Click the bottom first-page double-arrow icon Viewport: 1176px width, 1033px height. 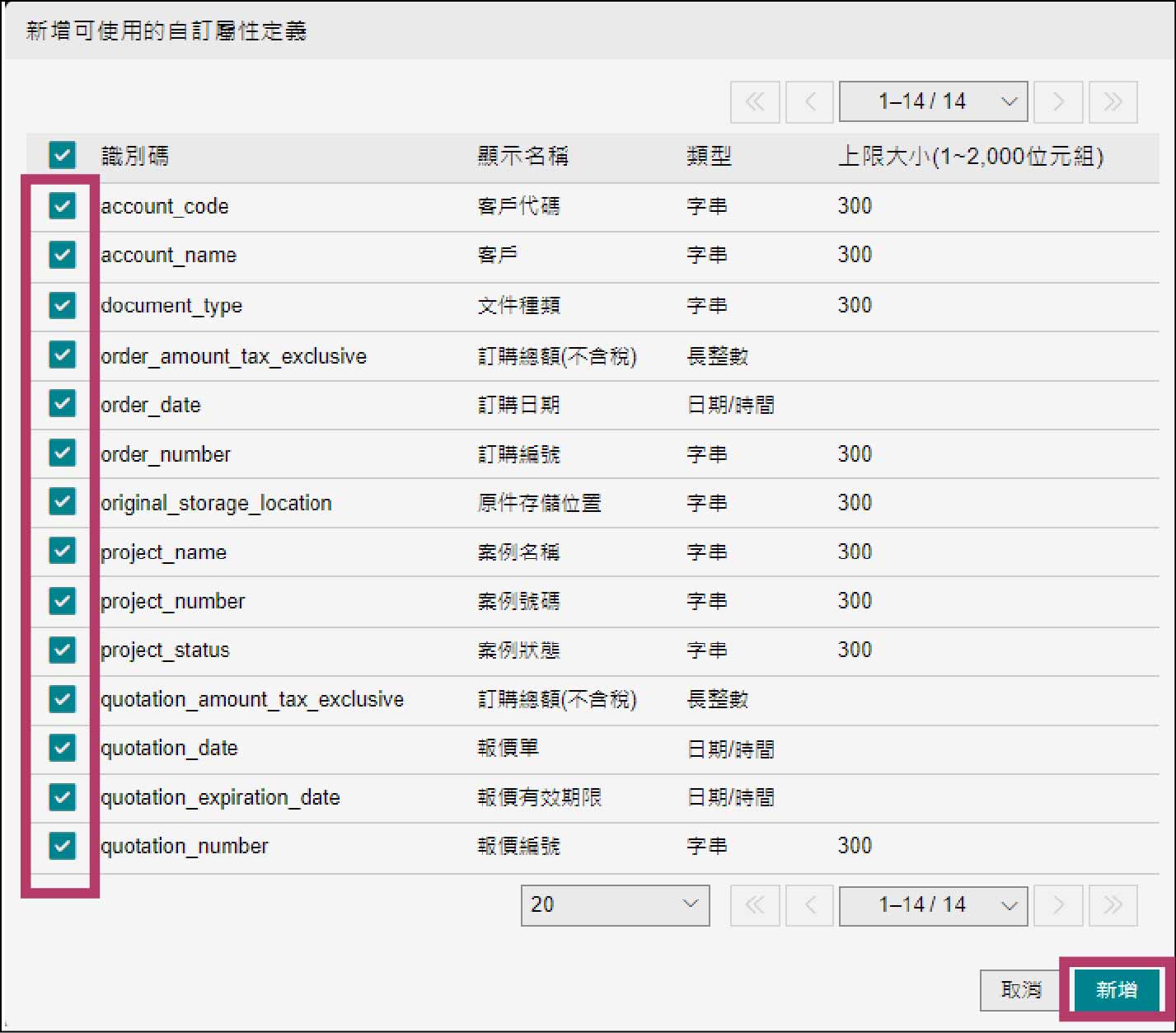tap(754, 905)
